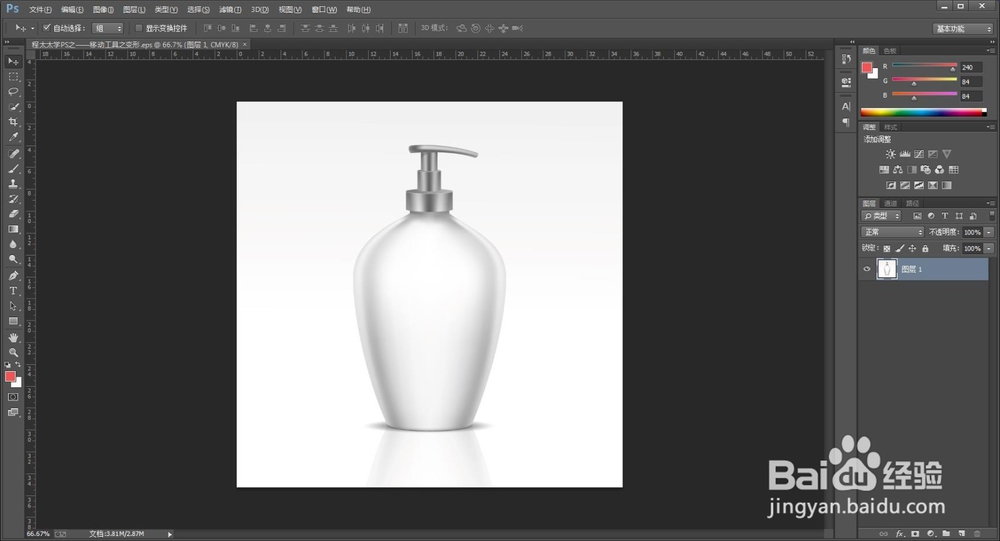Select the Rectangular Marquee tool

(13, 77)
